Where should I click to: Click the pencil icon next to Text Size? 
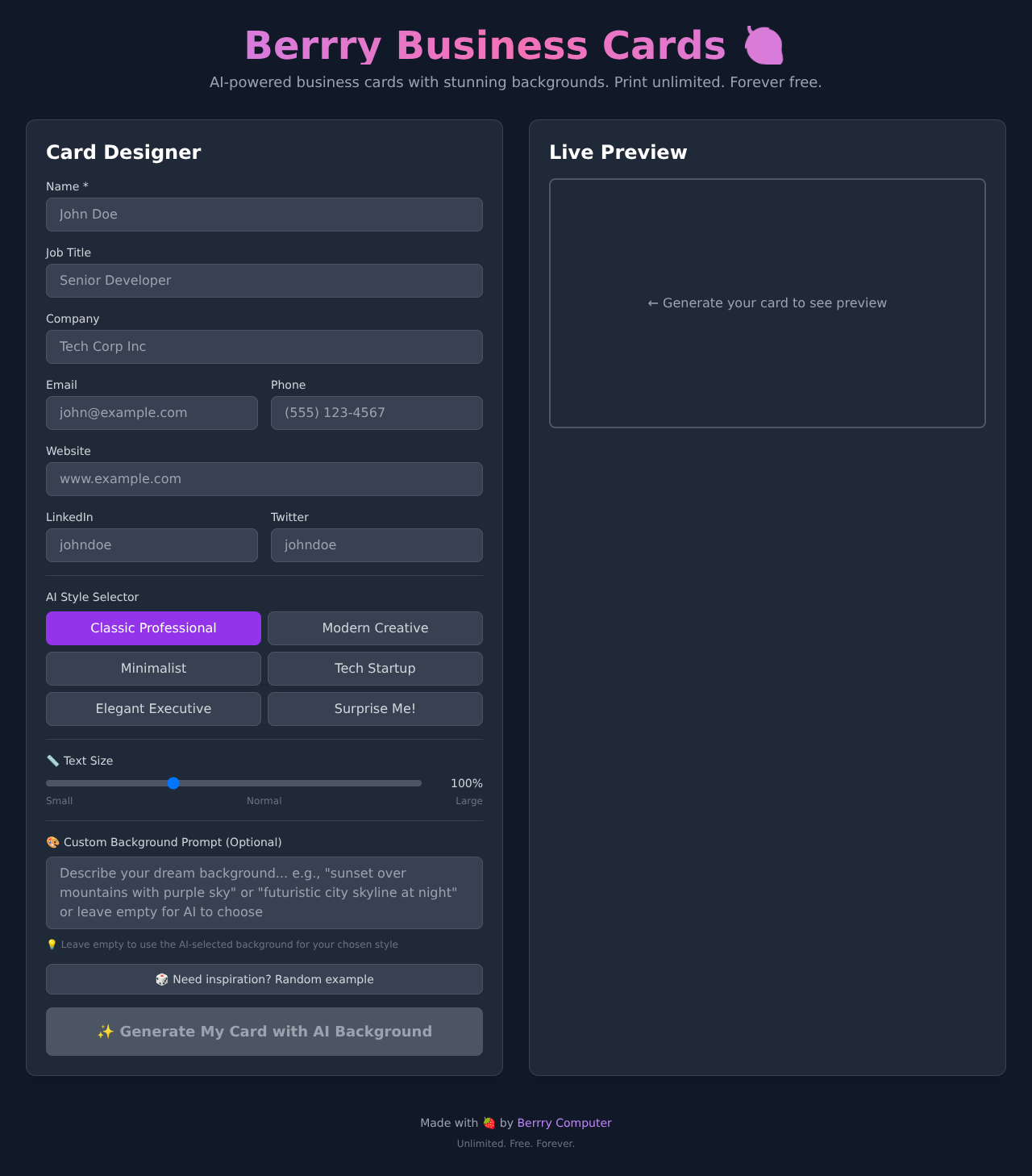[x=52, y=760]
